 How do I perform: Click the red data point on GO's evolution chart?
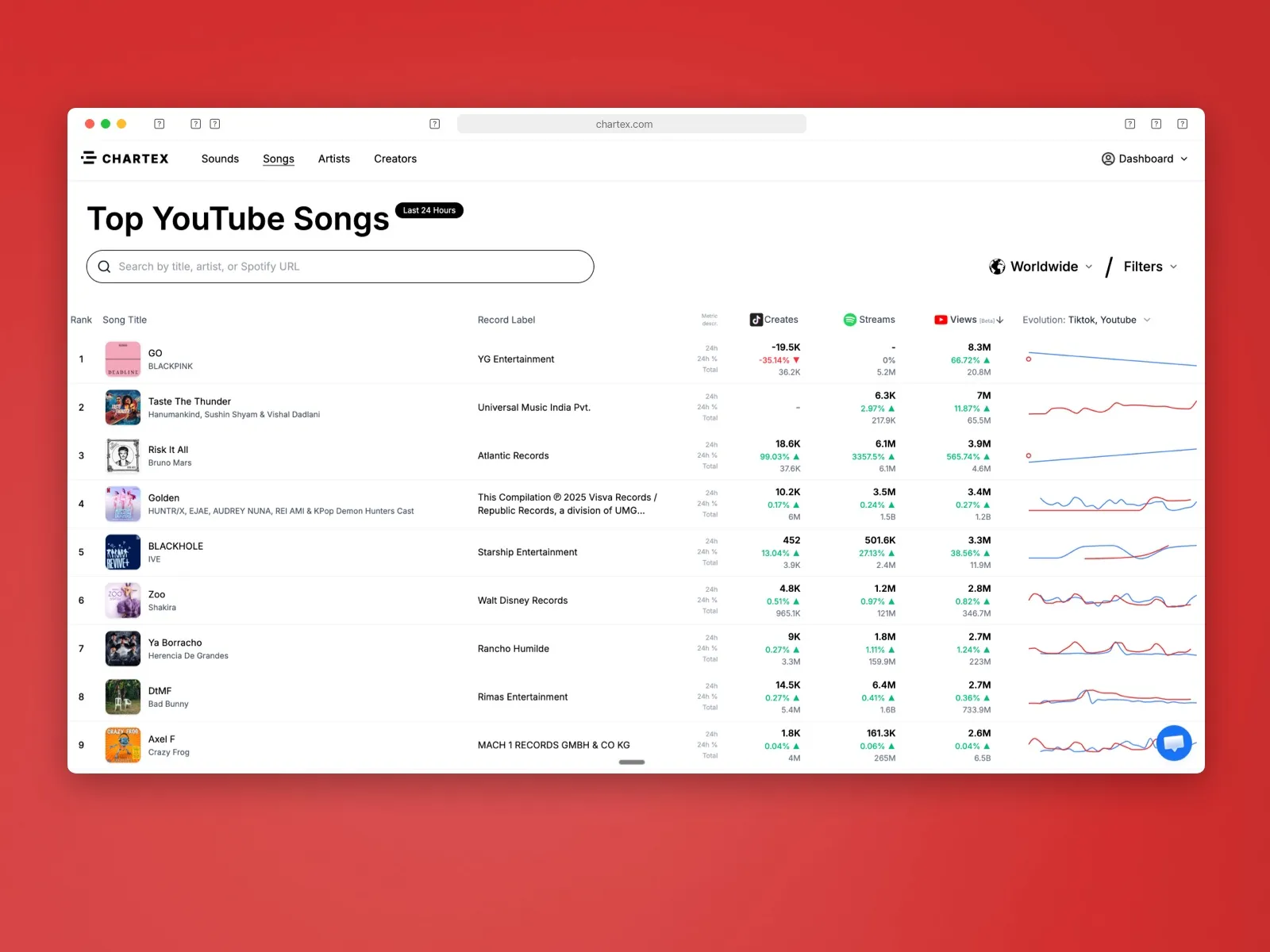point(1029,359)
